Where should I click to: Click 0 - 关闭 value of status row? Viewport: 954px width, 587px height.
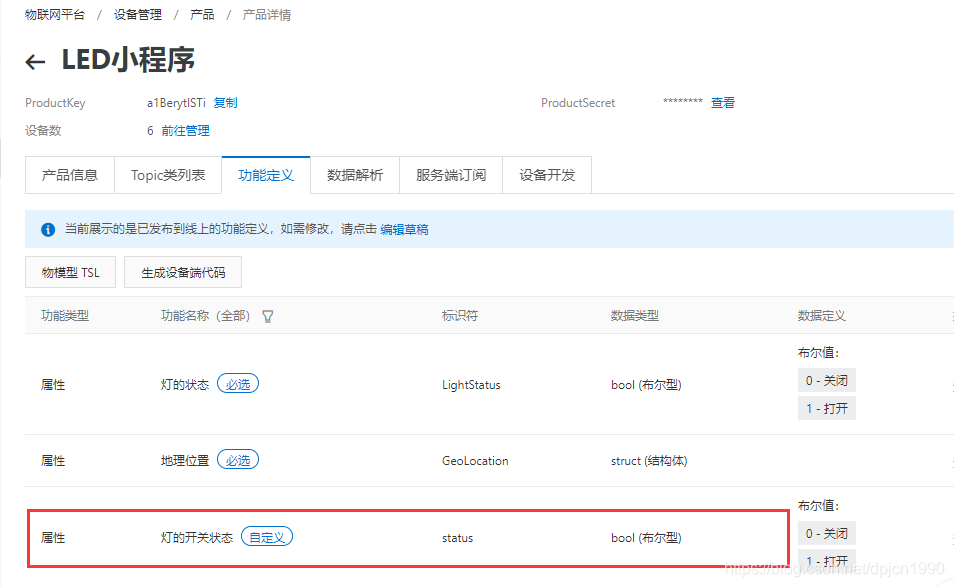click(x=827, y=533)
